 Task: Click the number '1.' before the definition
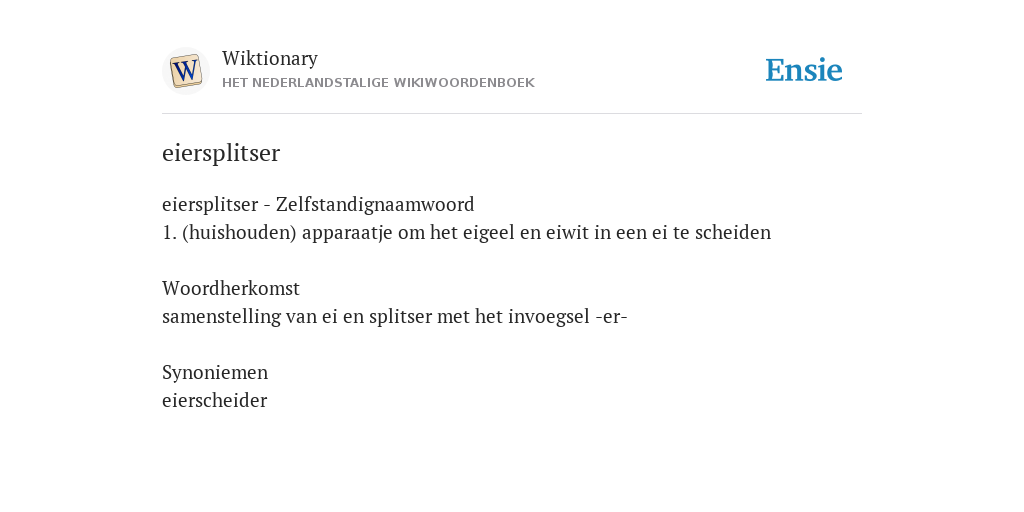click(169, 233)
